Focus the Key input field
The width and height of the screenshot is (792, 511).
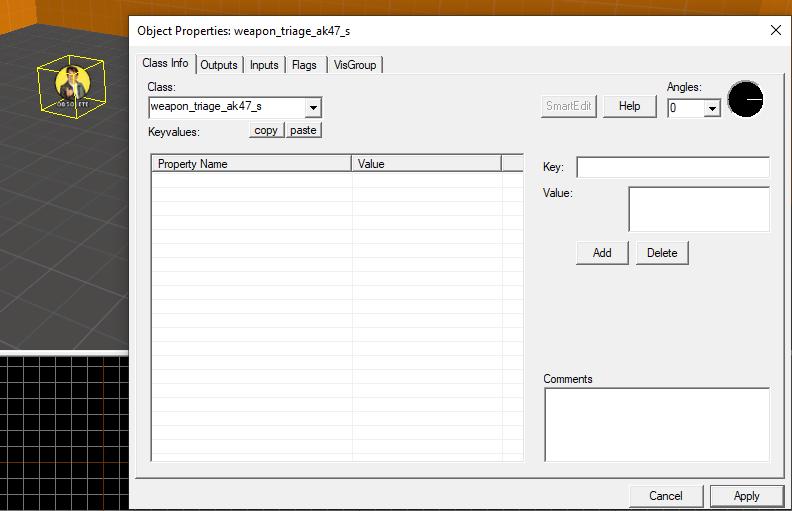click(x=673, y=167)
